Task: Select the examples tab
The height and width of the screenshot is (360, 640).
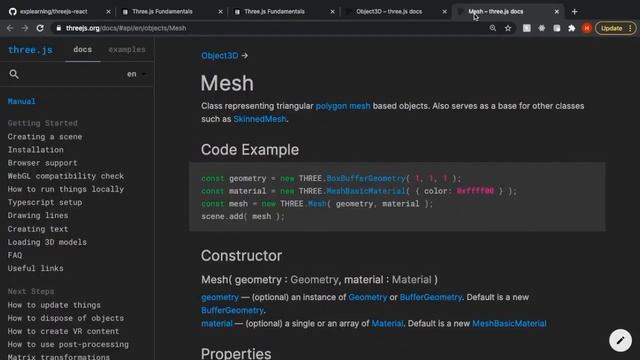Action: pos(127,49)
